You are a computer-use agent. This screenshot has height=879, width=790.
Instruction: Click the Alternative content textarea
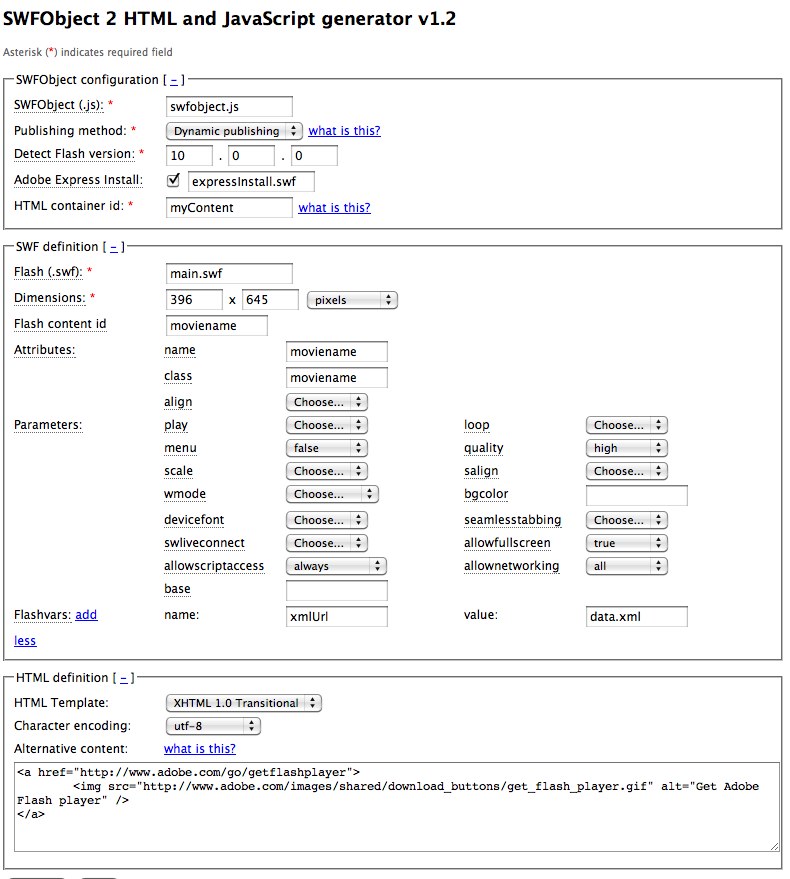click(x=397, y=807)
